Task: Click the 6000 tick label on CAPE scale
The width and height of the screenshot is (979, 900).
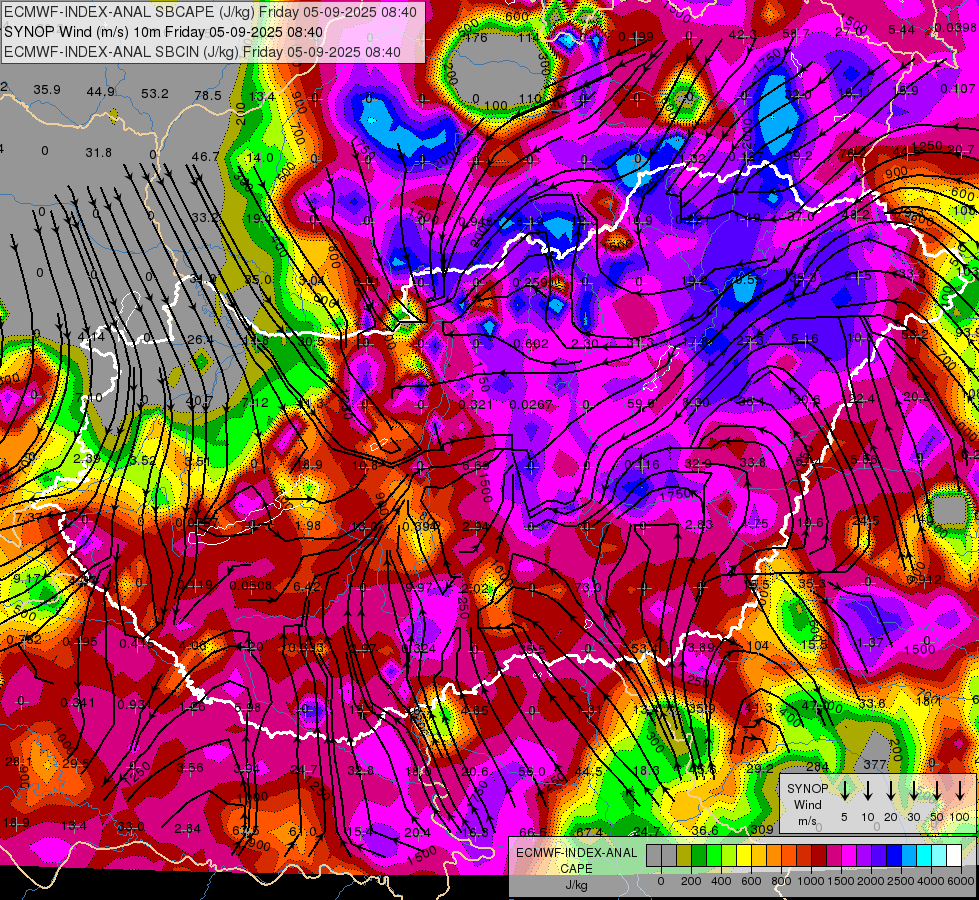Action: tap(960, 881)
